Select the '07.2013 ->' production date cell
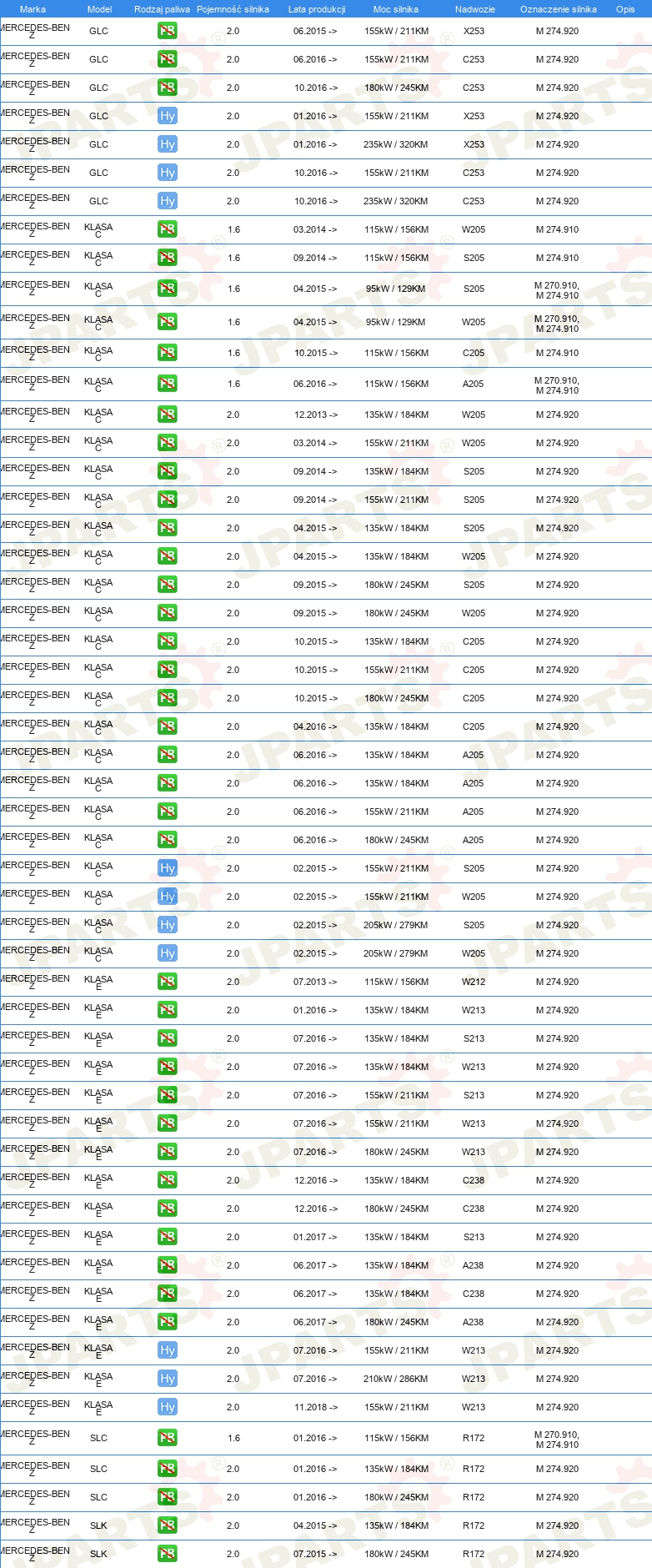 (x=315, y=983)
